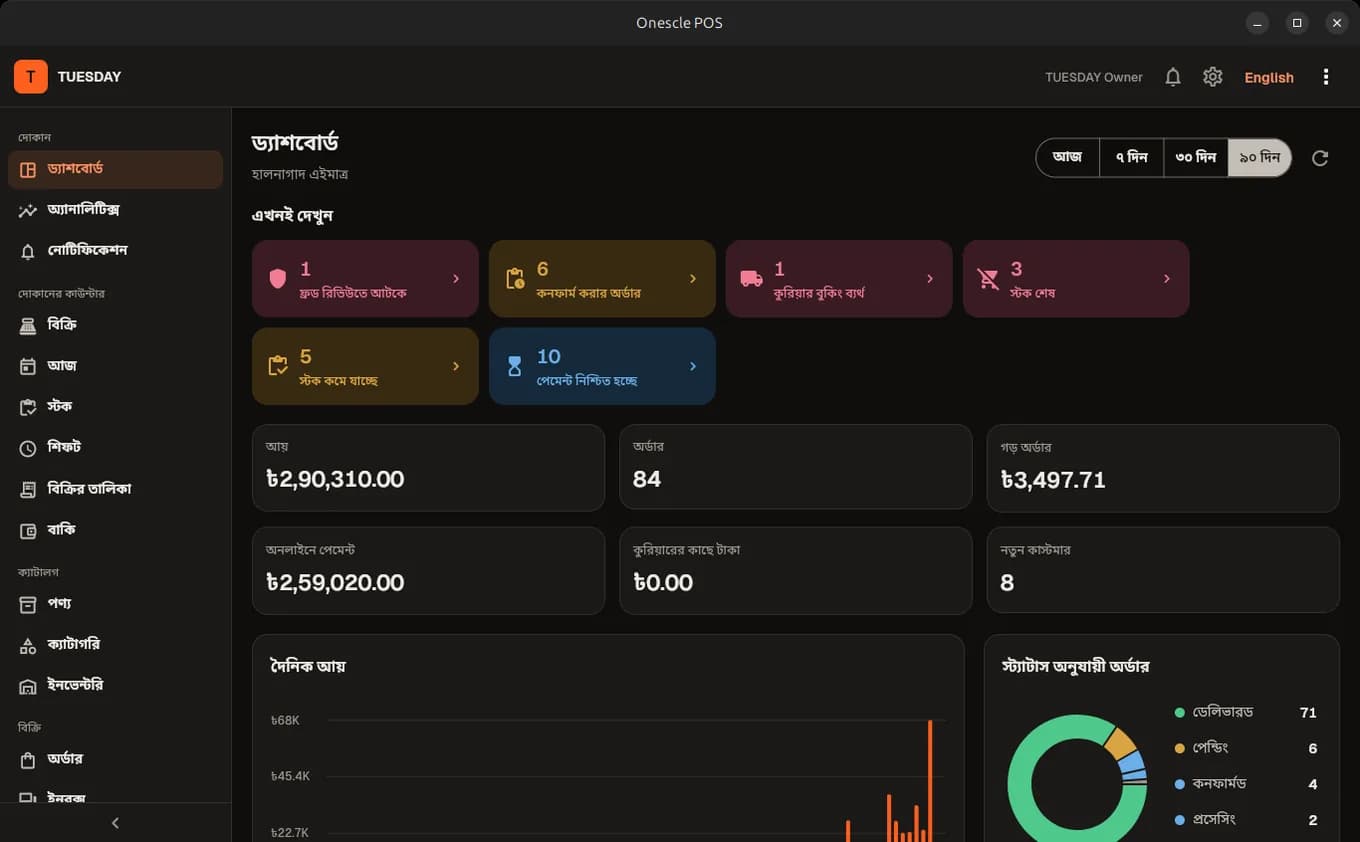Select the ড্যাশবোর্ড item in the sidebar
Viewport: 1360px width, 842px height.
pos(115,169)
